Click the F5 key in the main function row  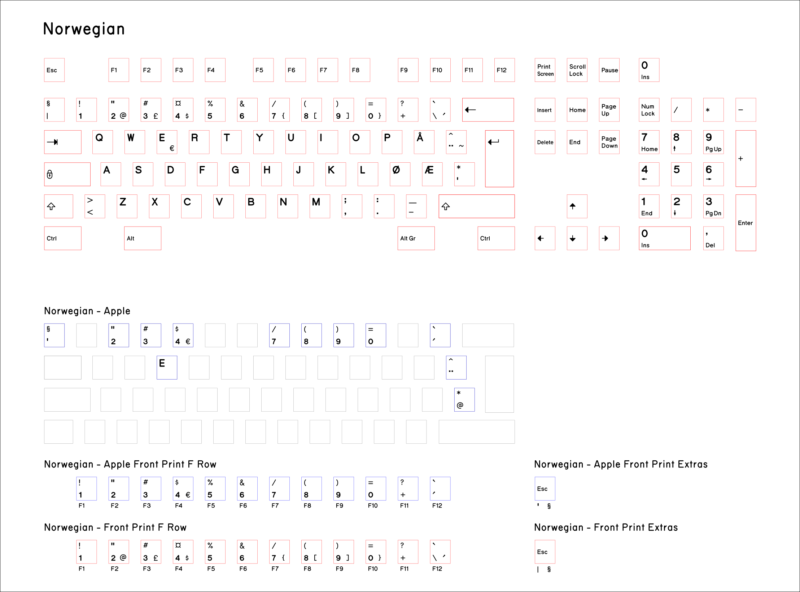click(264, 70)
